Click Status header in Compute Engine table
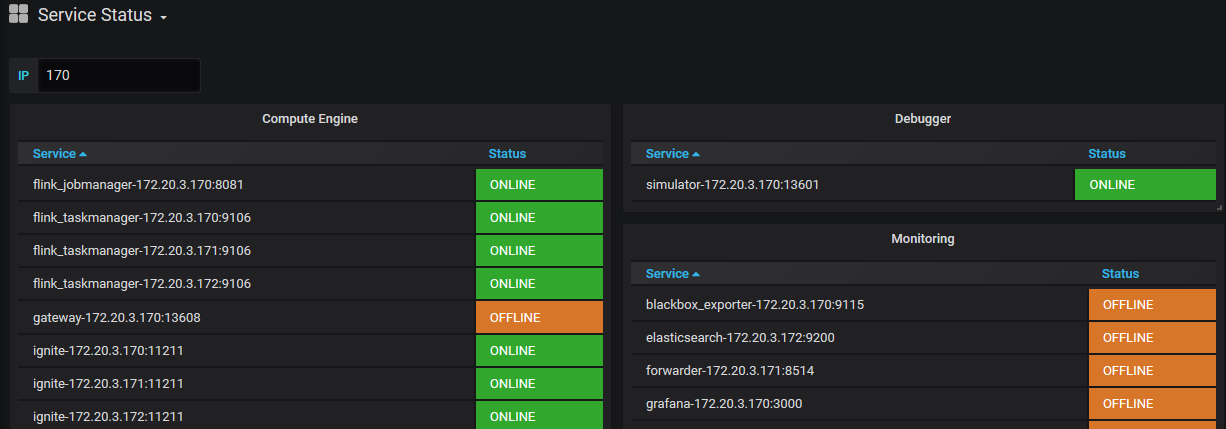Image resolution: width=1226 pixels, height=429 pixels. [x=507, y=154]
